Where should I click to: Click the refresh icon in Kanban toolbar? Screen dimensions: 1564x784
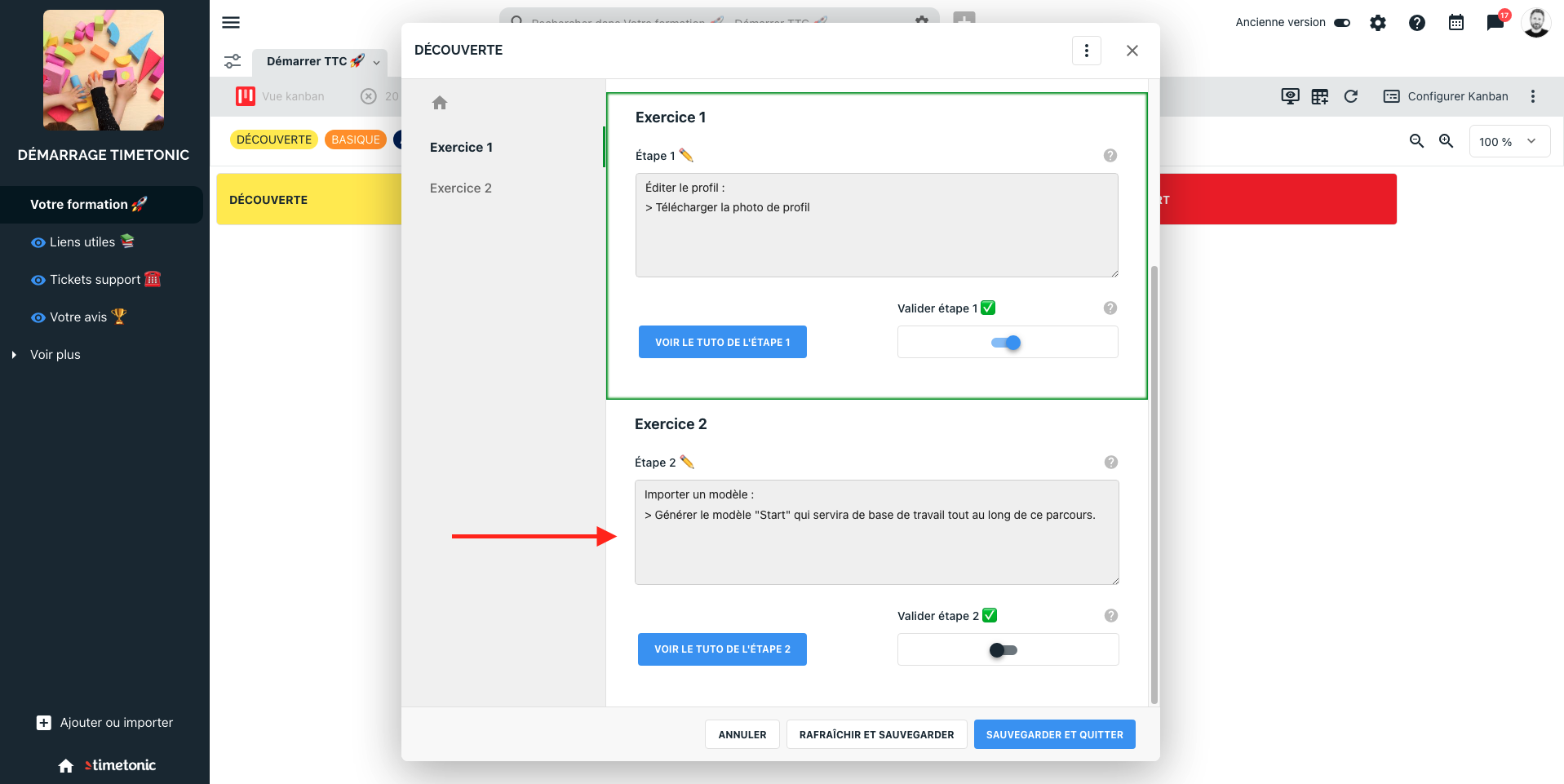1351,96
